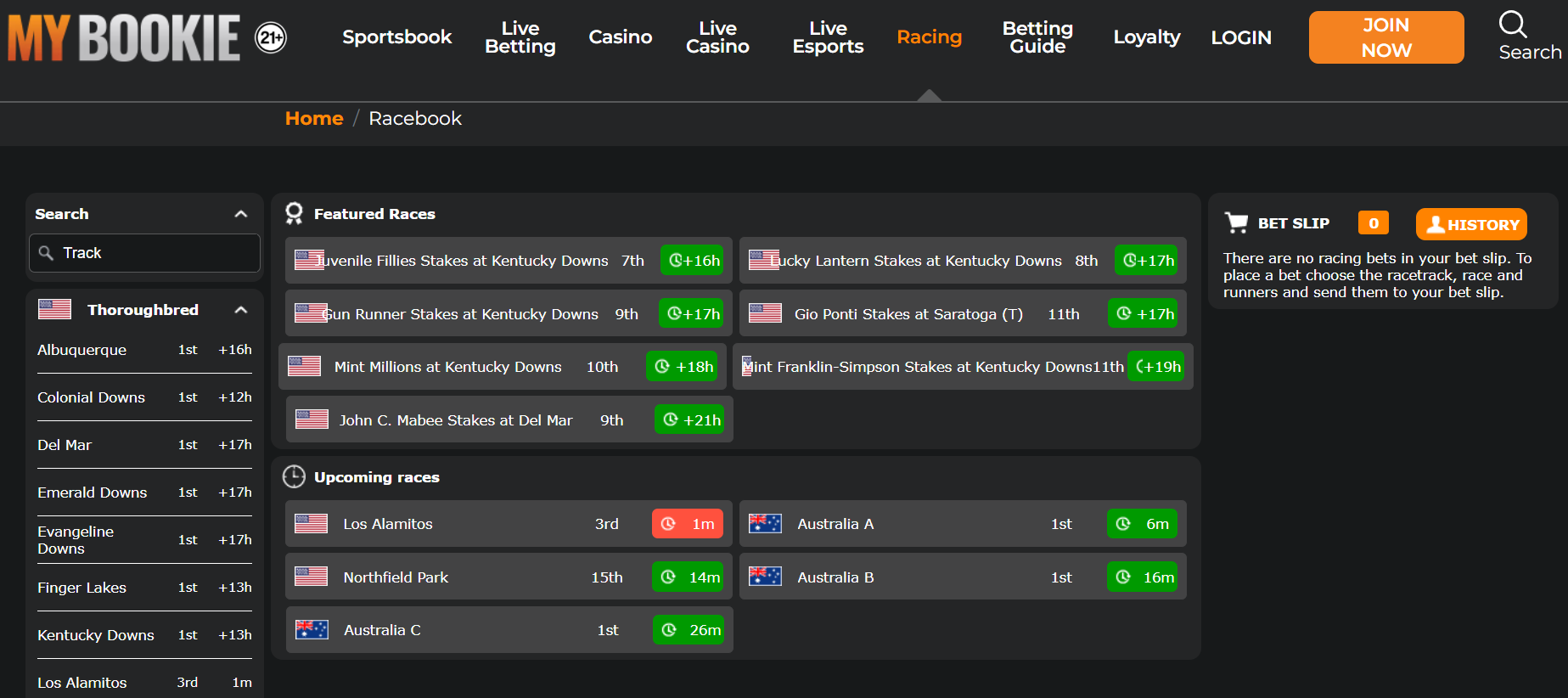Go to the Home breadcrumb
Image resolution: width=1568 pixels, height=698 pixels.
click(314, 118)
